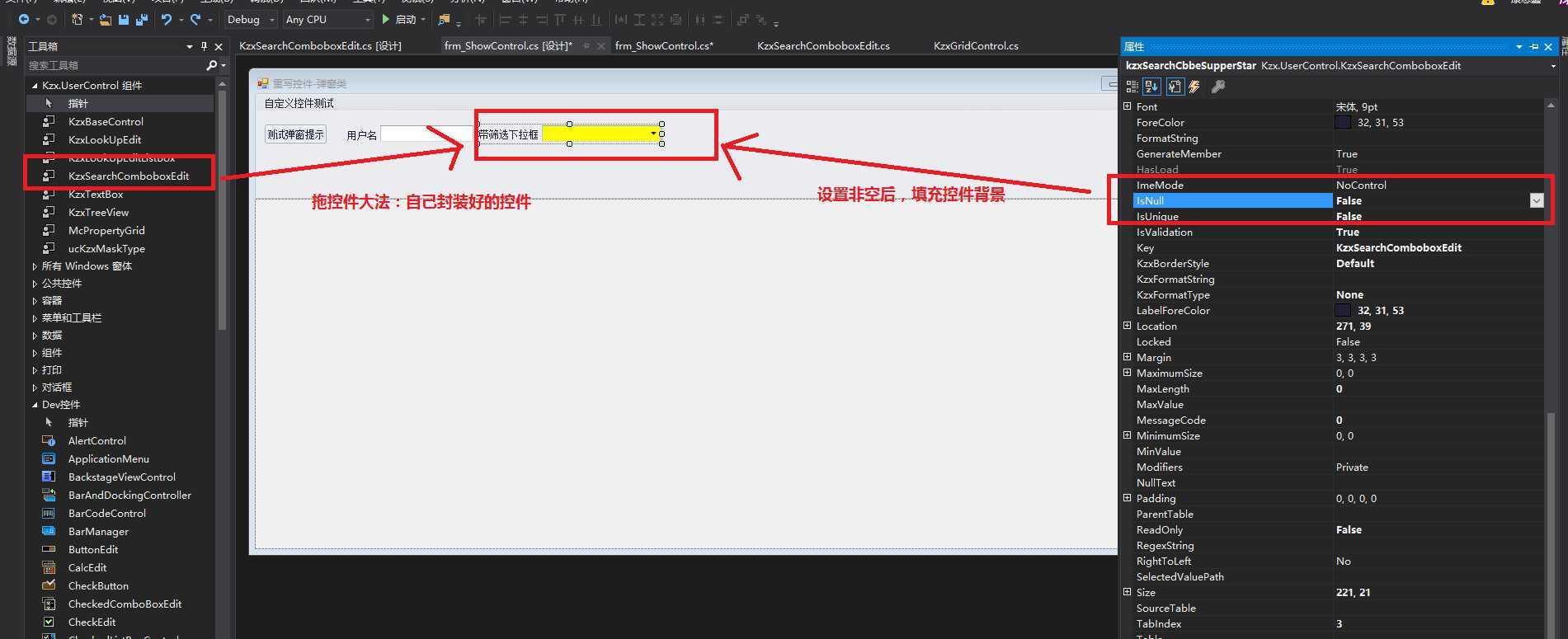Viewport: 1568px width, 639px height.
Task: Click the Open File folder icon
Action: pos(106,19)
